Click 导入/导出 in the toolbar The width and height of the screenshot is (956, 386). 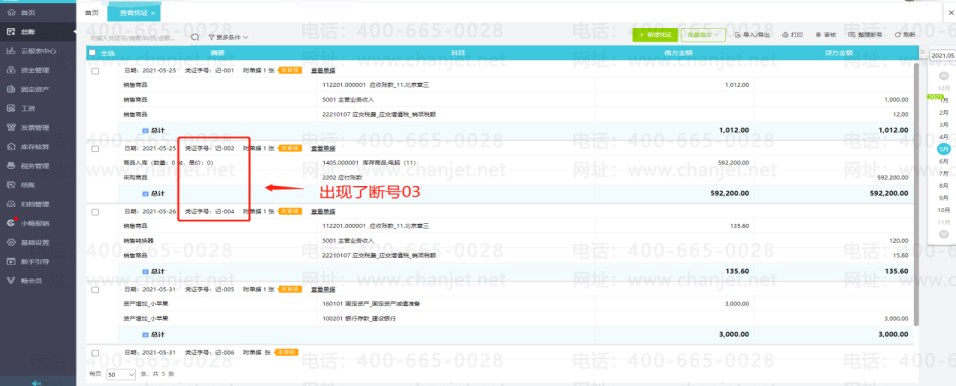(x=752, y=35)
